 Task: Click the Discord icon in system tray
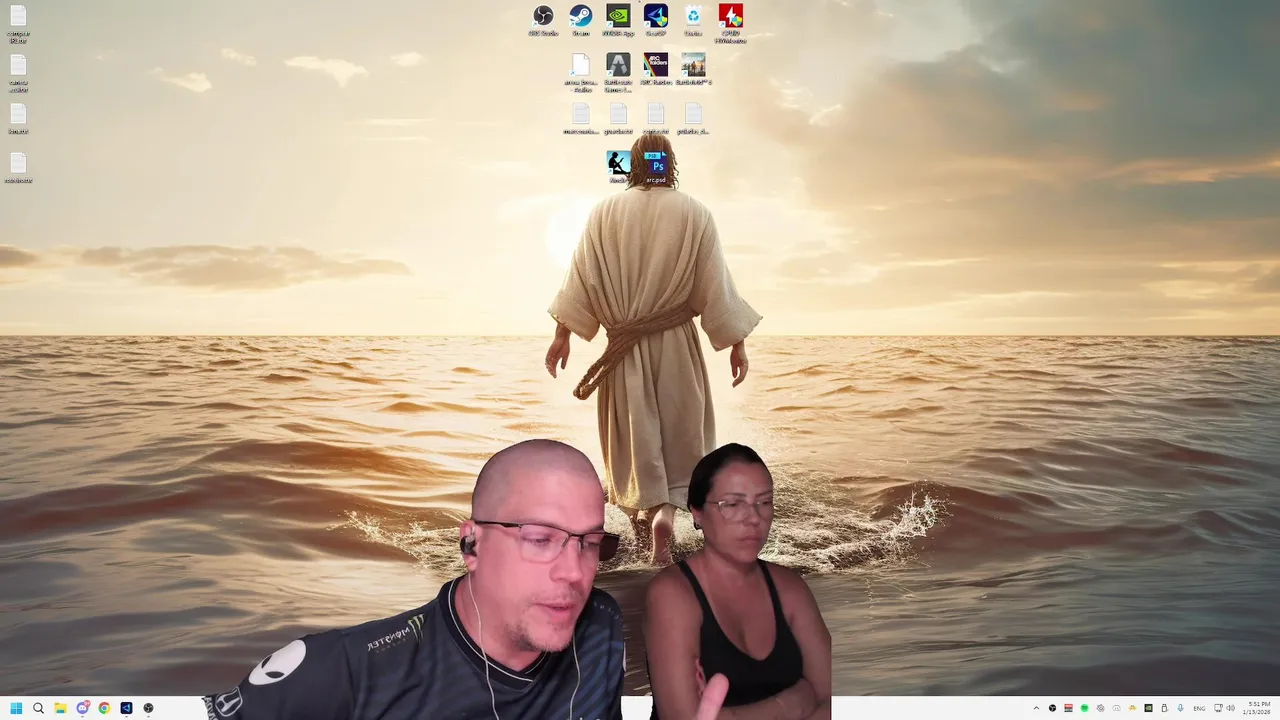pyautogui.click(x=1117, y=708)
